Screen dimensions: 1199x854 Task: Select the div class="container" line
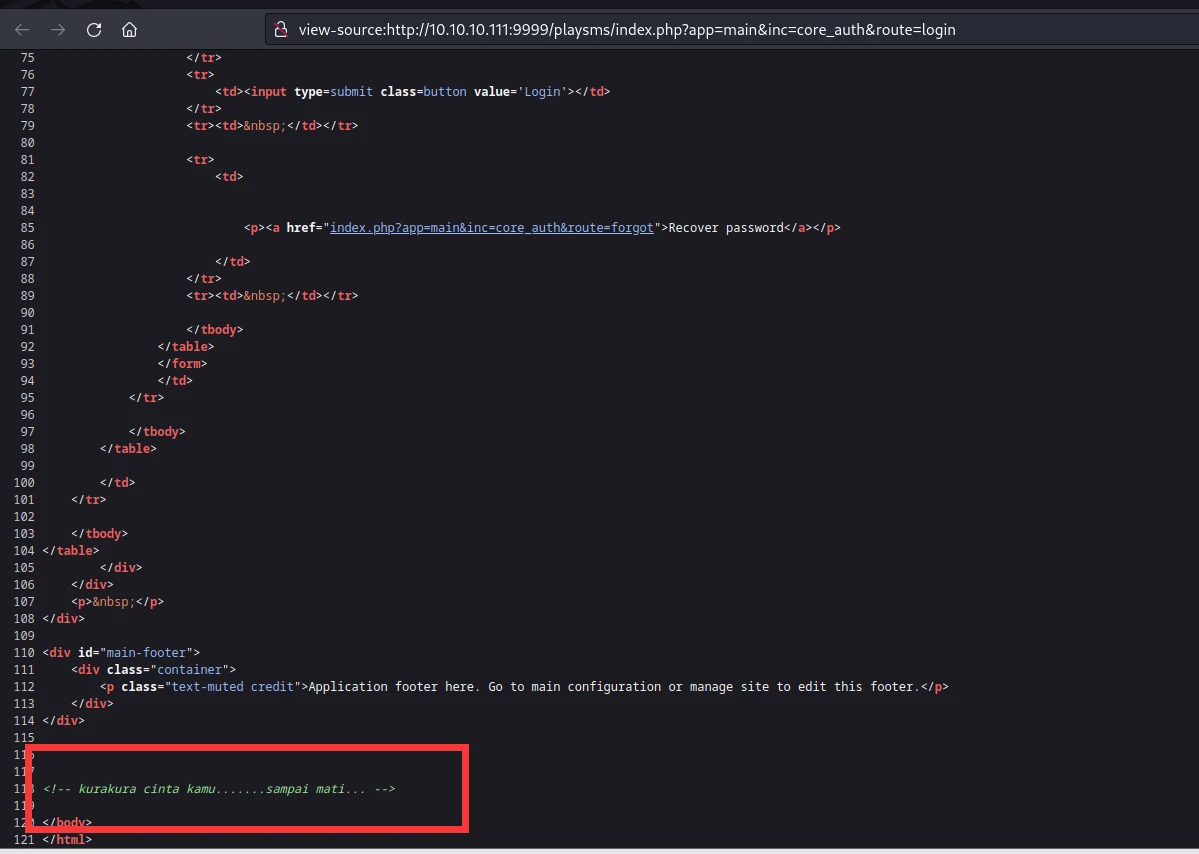tap(154, 670)
